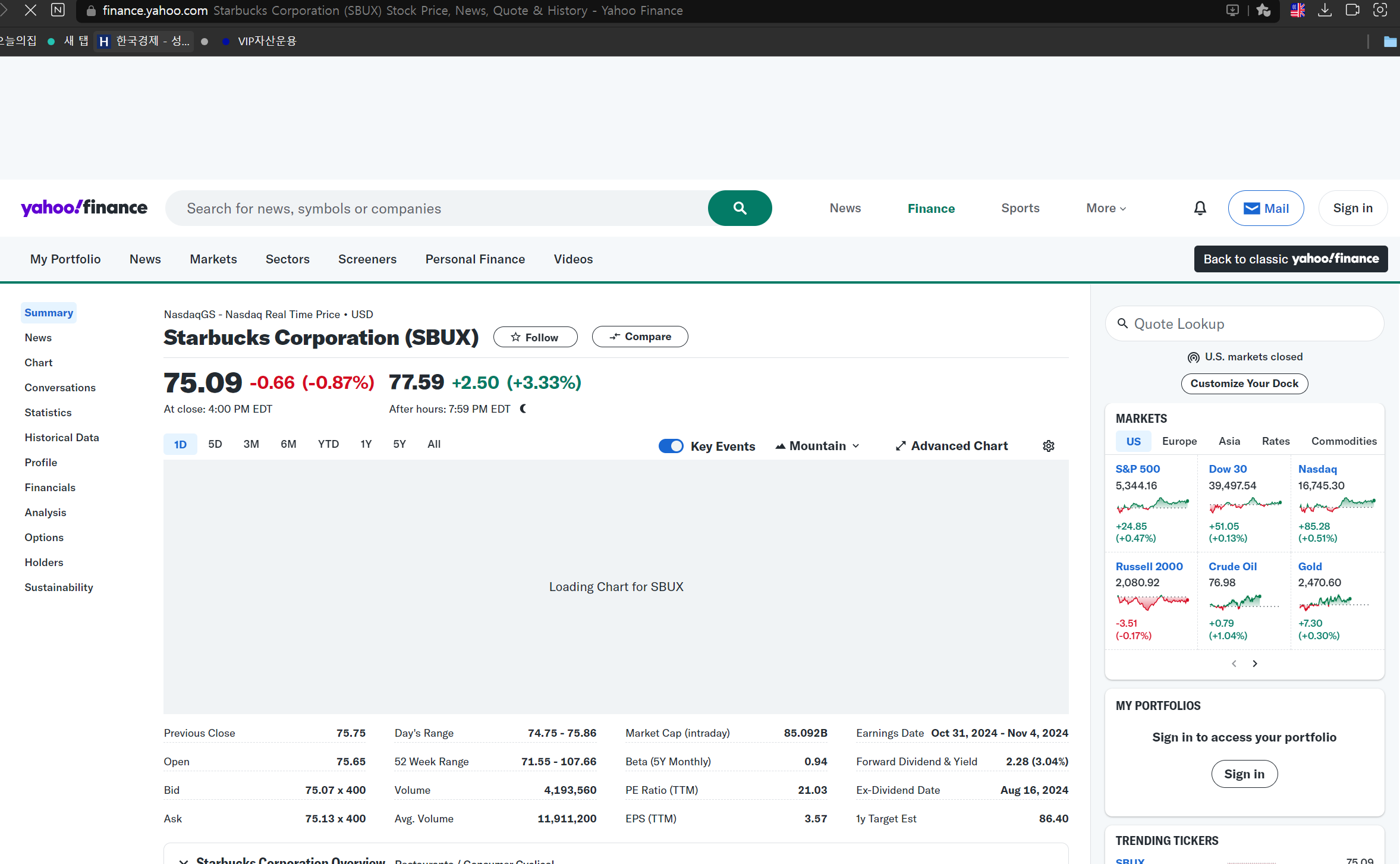The height and width of the screenshot is (864, 1400).
Task: Open the Advanced Chart link
Action: 952,446
